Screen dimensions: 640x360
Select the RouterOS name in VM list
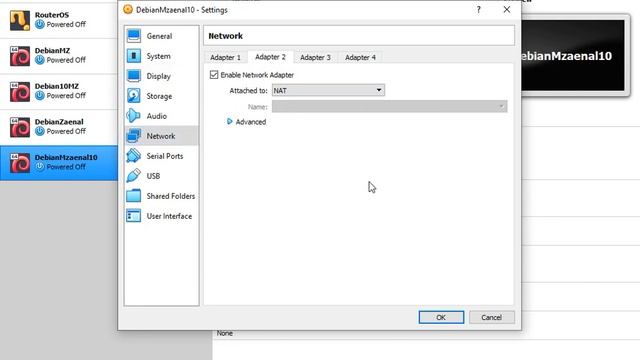pos(52,15)
